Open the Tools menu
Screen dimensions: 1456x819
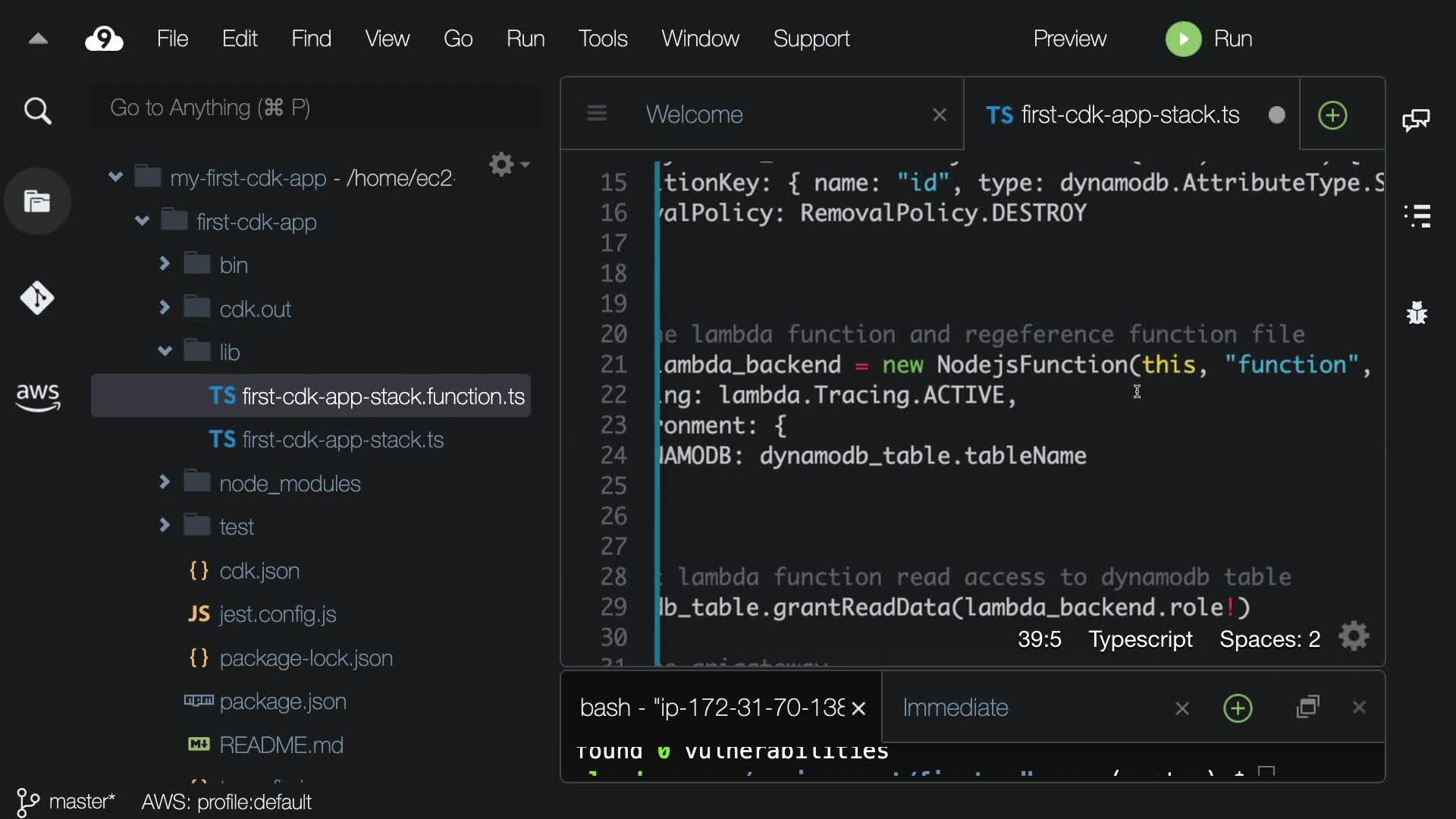click(602, 39)
